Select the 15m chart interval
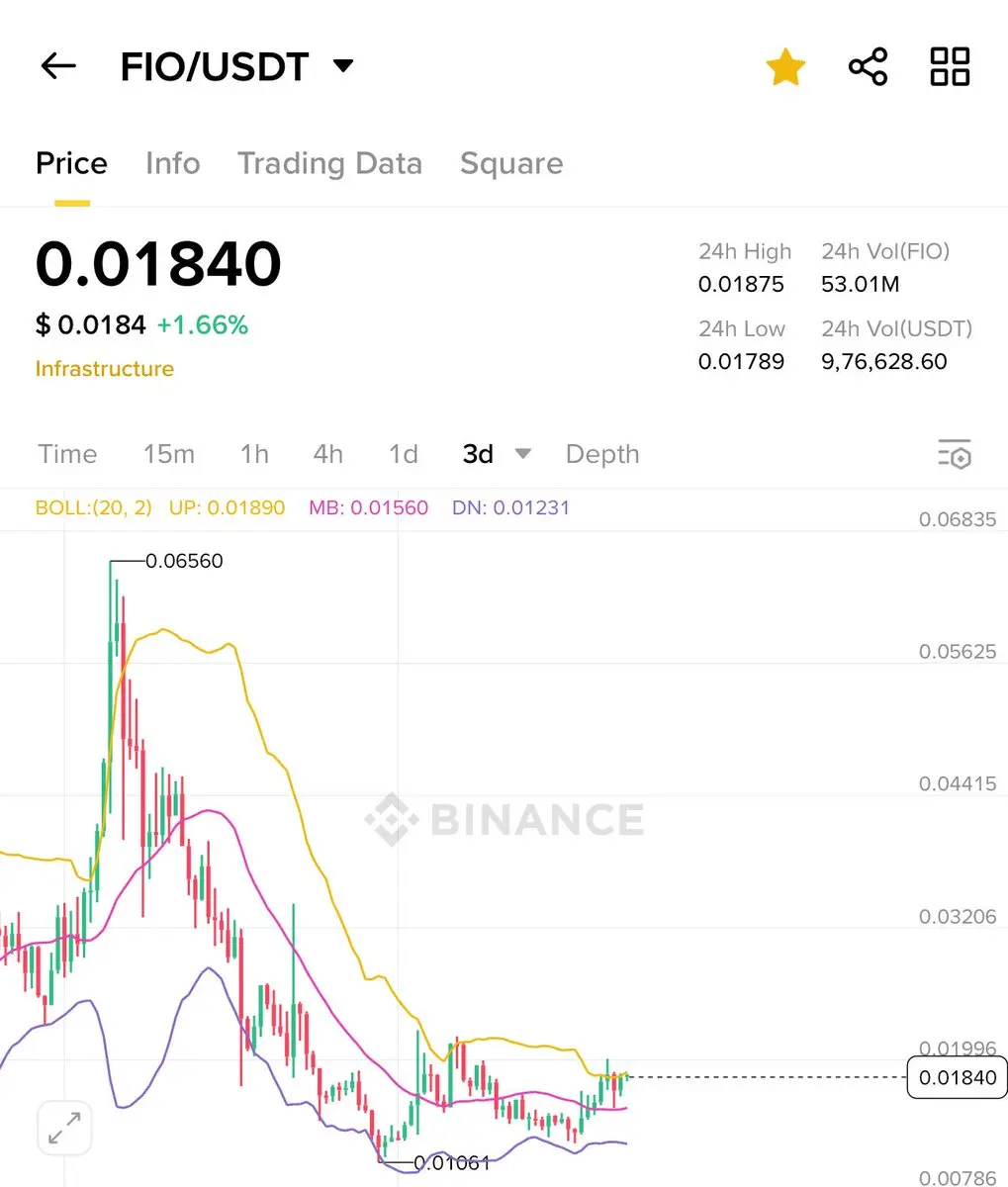The height and width of the screenshot is (1187, 1008). coord(169,454)
